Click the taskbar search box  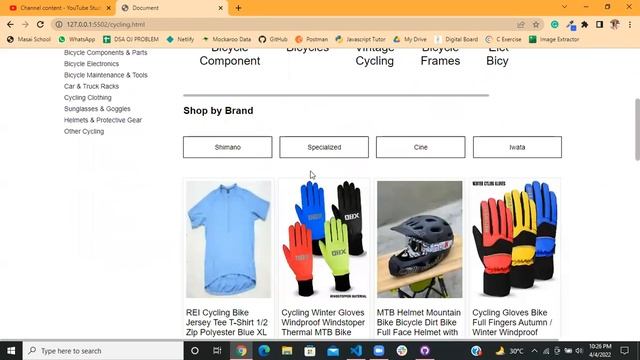point(103,351)
